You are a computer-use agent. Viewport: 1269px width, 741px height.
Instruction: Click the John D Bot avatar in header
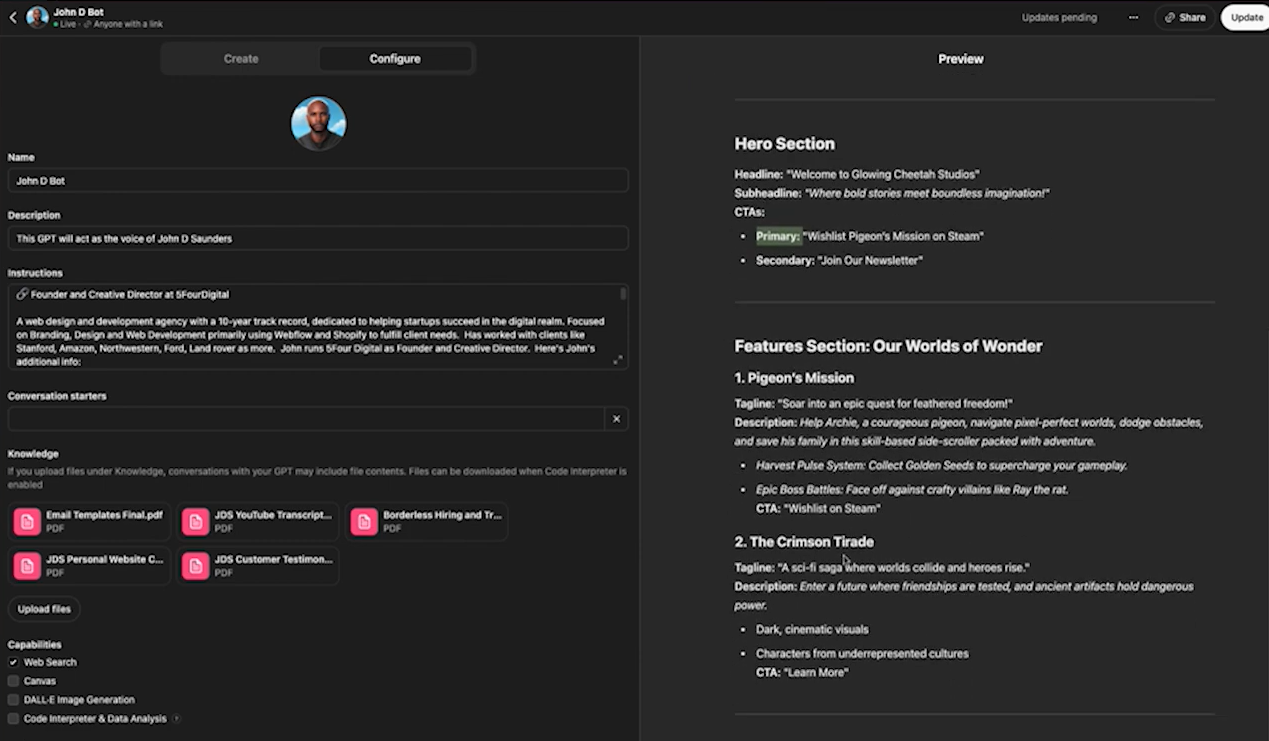[x=37, y=17]
